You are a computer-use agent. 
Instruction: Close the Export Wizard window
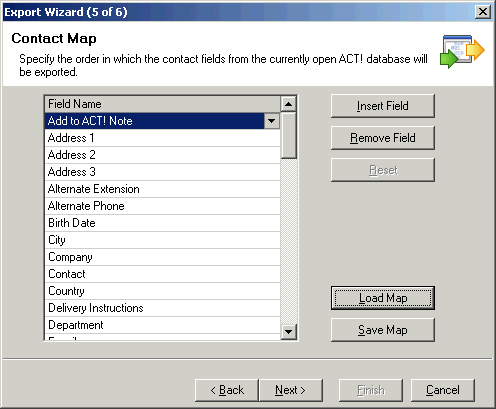pyautogui.click(x=483, y=12)
